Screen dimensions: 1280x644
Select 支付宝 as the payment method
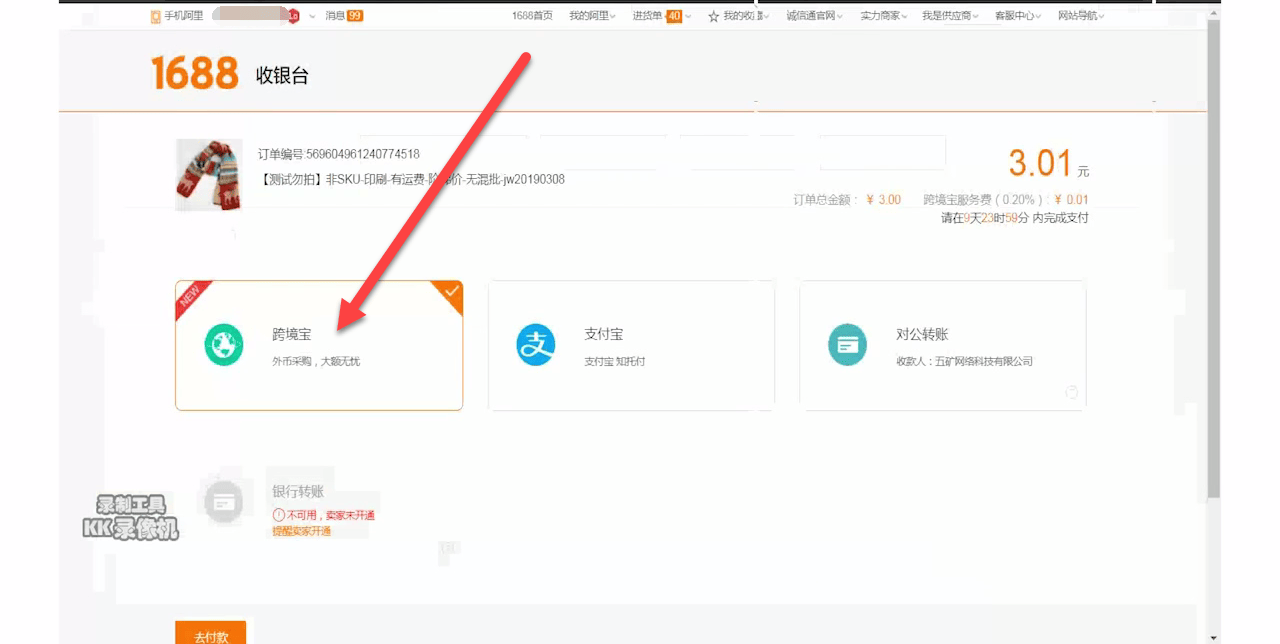point(630,345)
